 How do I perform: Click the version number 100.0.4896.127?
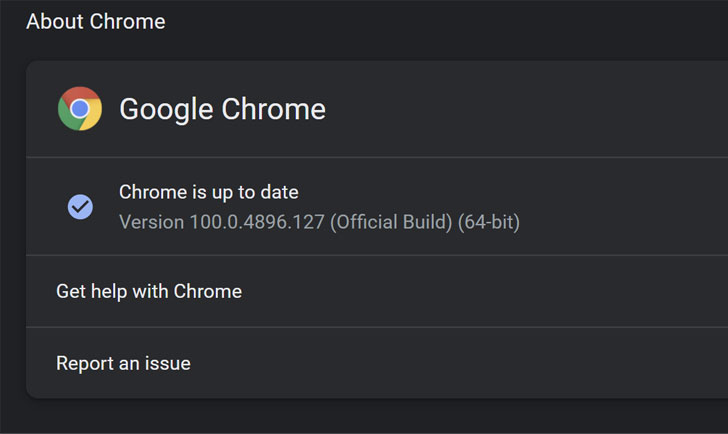(257, 221)
